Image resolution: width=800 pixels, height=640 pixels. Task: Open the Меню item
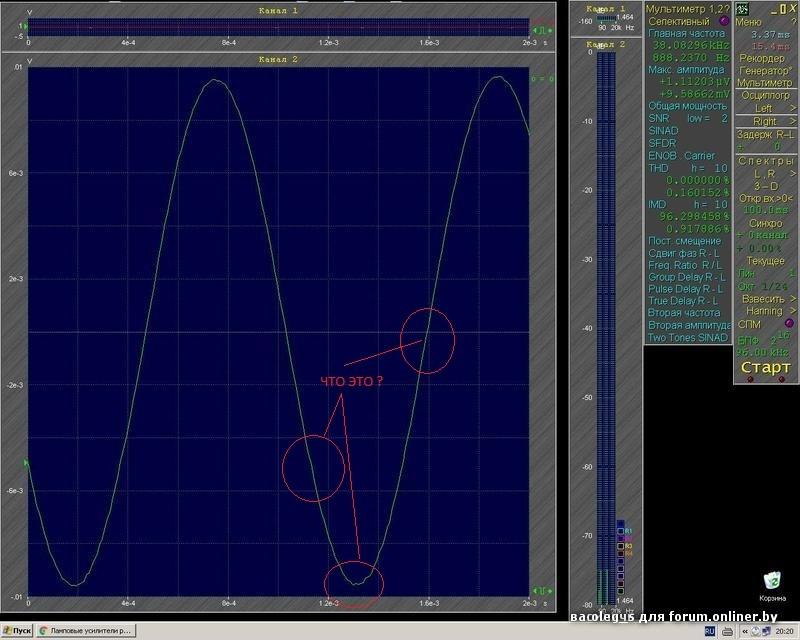point(749,20)
